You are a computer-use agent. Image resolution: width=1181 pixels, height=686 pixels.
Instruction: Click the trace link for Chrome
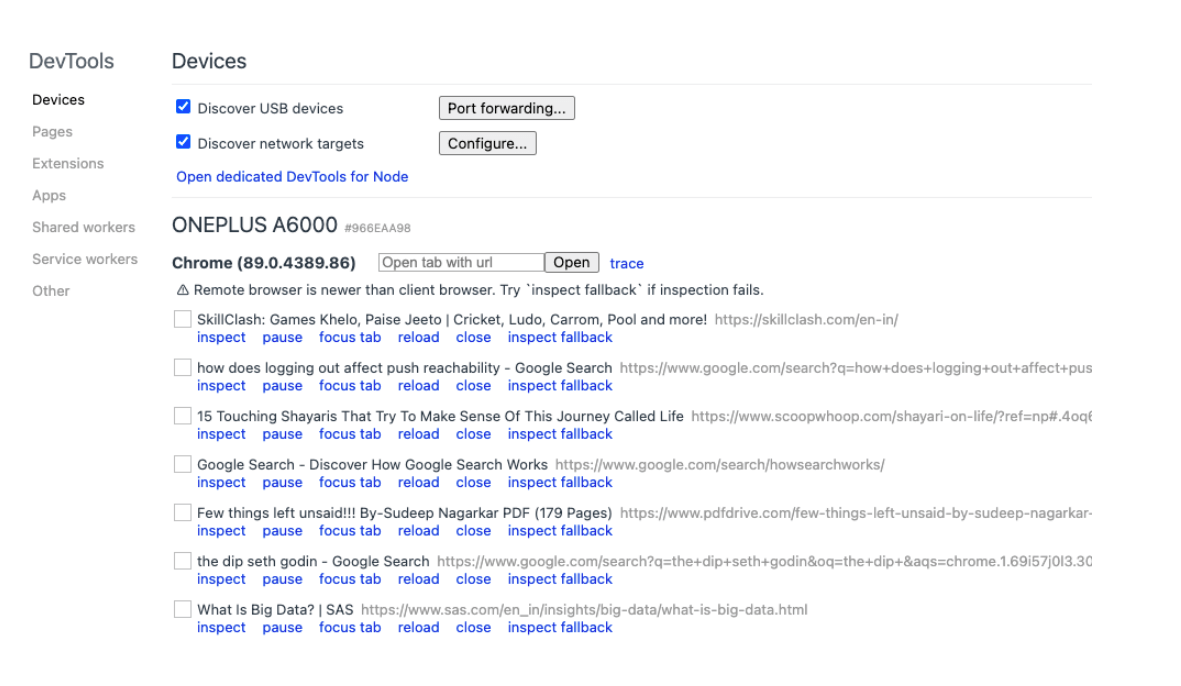[627, 264]
